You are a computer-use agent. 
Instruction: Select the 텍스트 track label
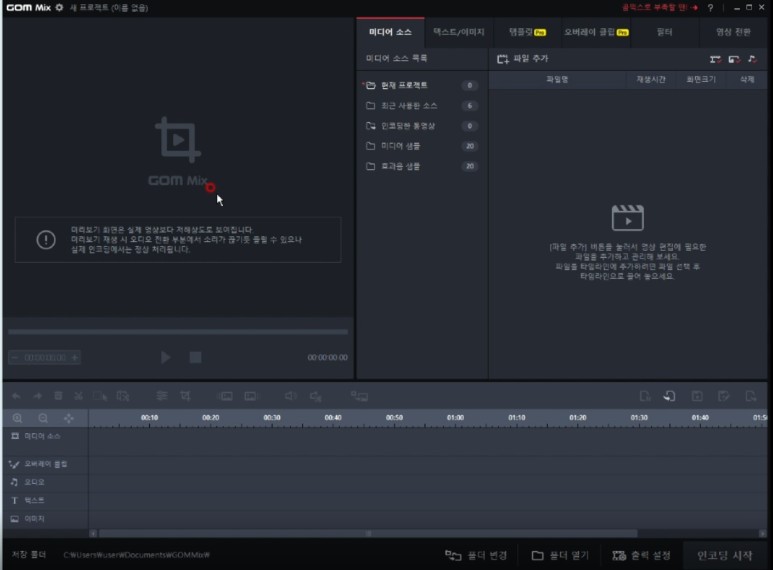click(x=34, y=500)
